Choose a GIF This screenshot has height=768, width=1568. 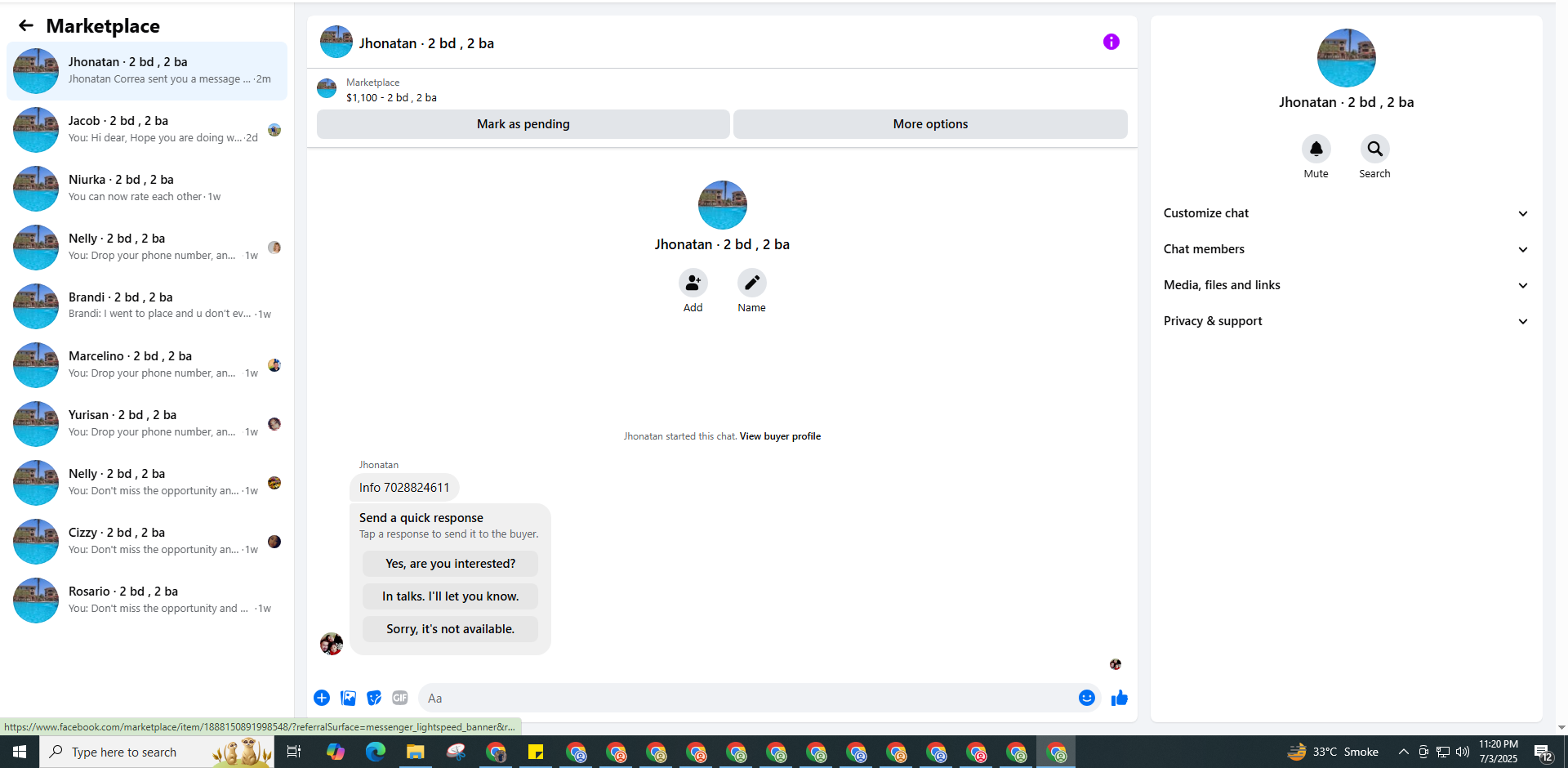[x=400, y=698]
